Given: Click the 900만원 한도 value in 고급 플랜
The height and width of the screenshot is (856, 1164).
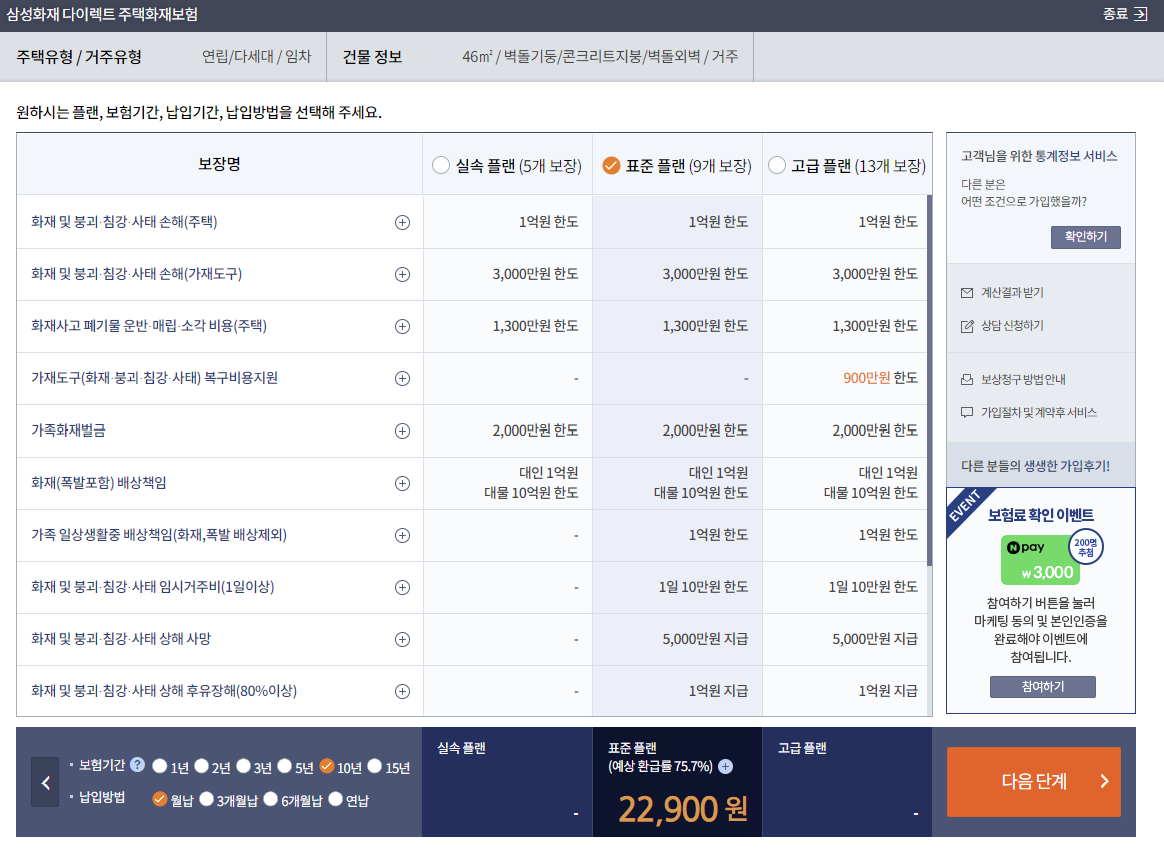Looking at the screenshot, I should pyautogui.click(x=880, y=378).
